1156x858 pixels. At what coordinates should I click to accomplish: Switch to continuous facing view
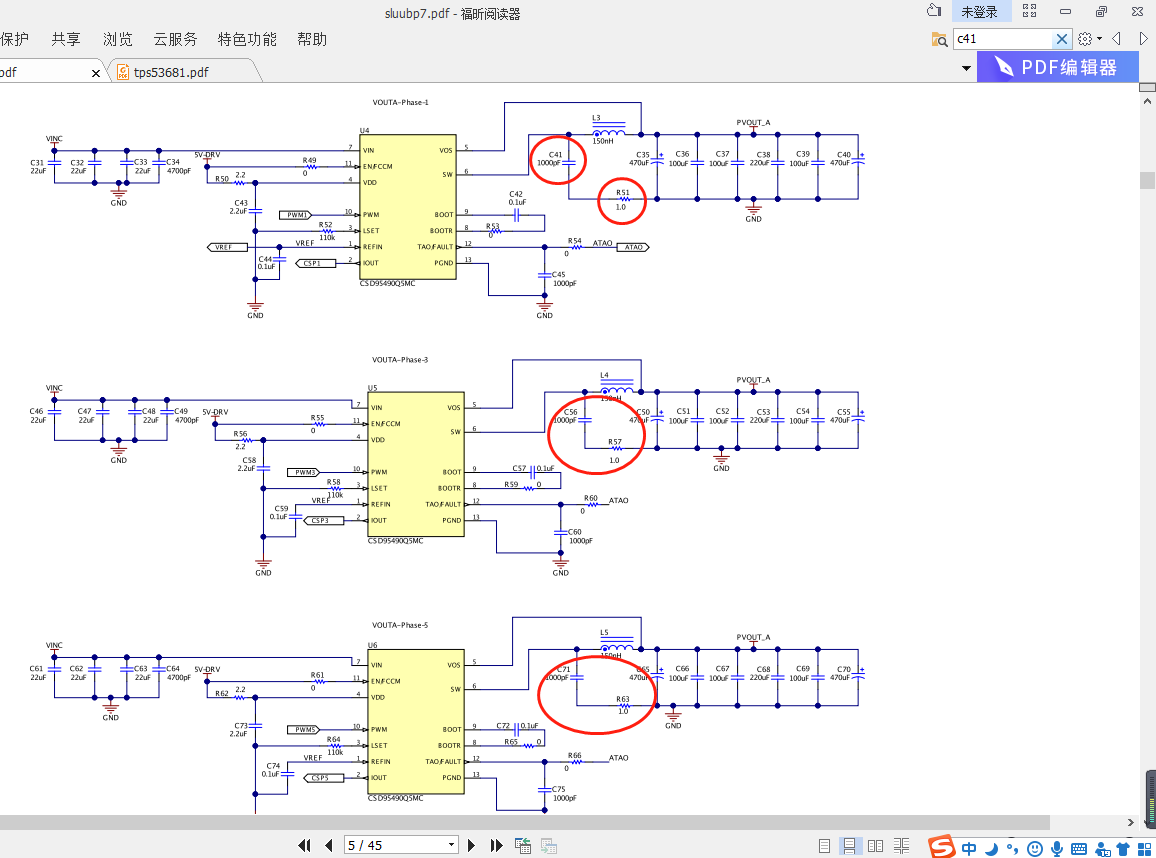point(901,846)
